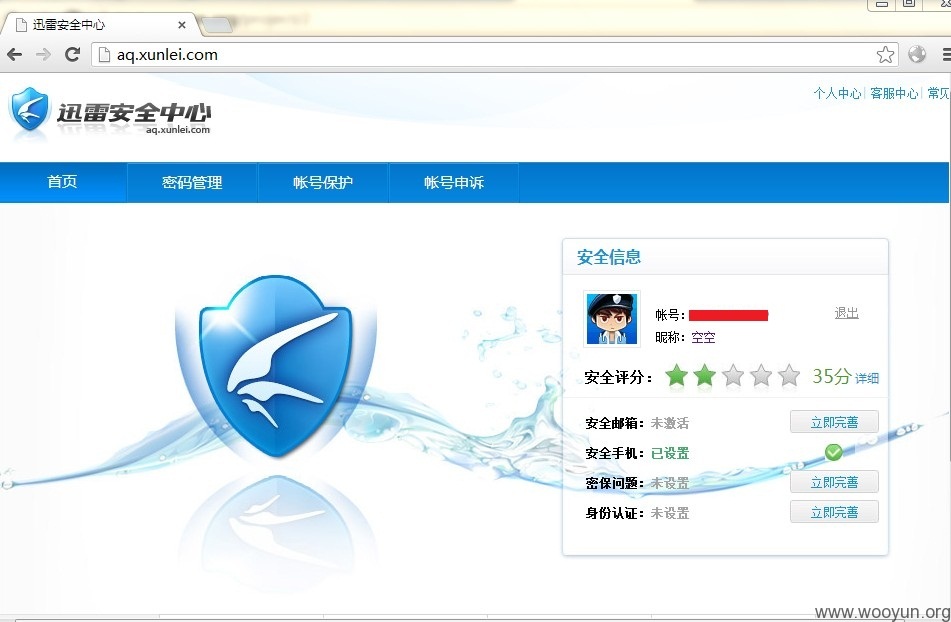The height and width of the screenshot is (622, 951).
Task: Open a new browser tab
Action: 217,25
